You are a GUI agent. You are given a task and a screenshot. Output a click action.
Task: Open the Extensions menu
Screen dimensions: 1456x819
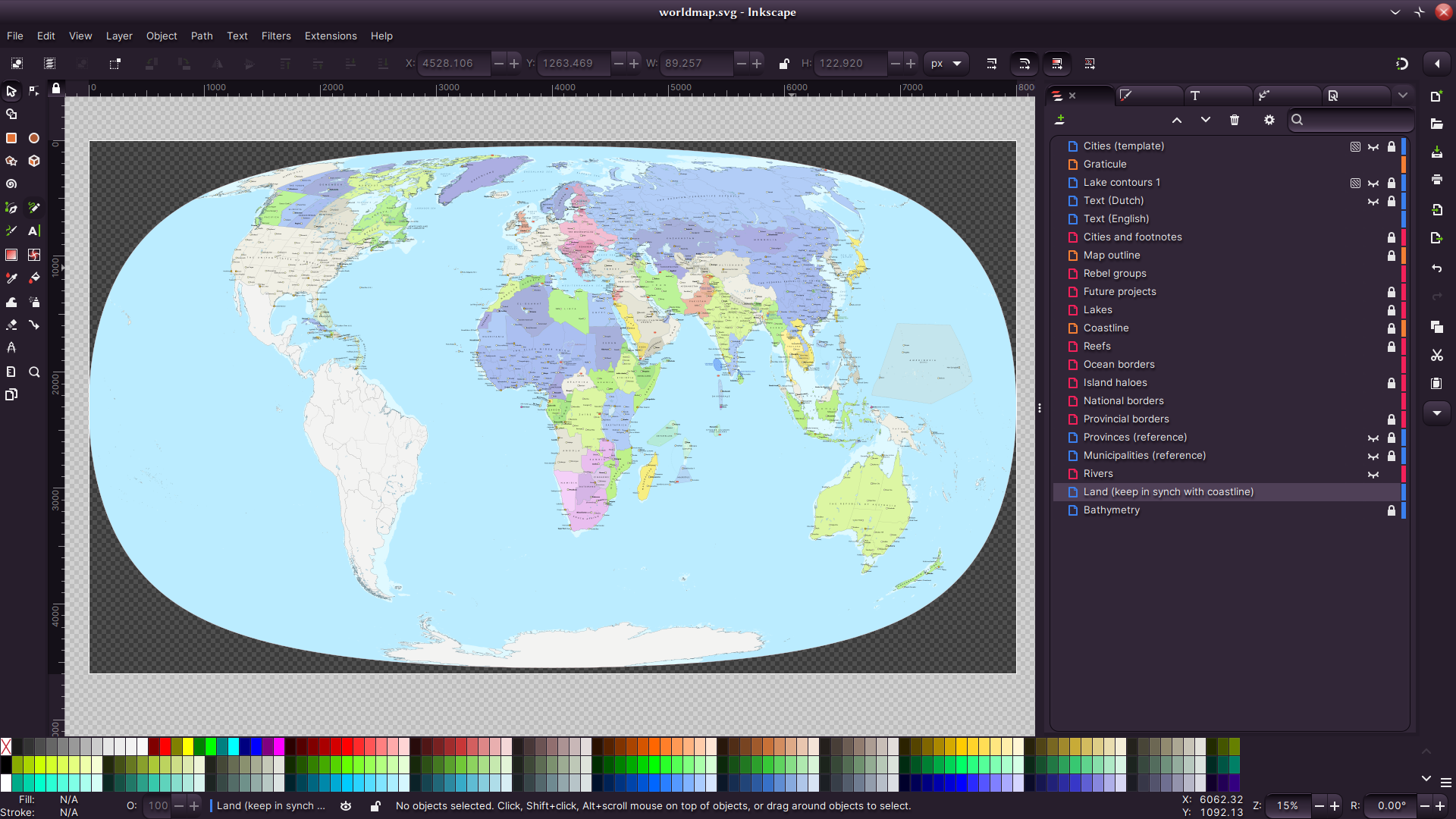click(331, 36)
